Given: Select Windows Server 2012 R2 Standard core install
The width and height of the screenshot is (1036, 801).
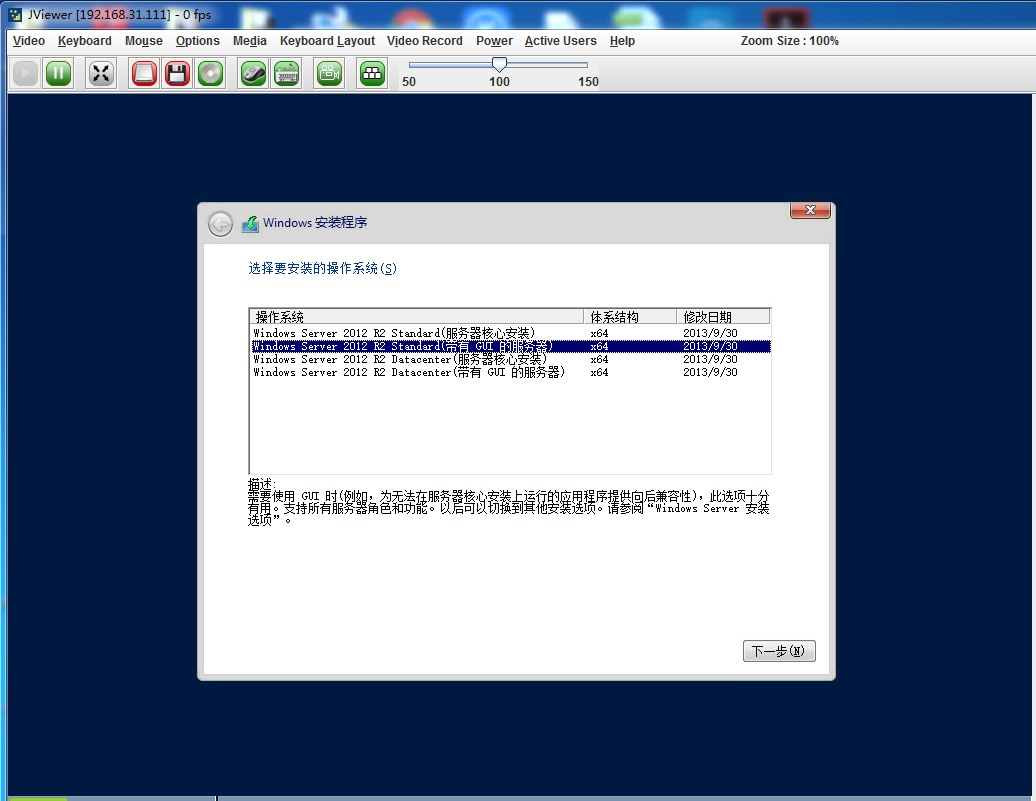Looking at the screenshot, I should pos(394,333).
